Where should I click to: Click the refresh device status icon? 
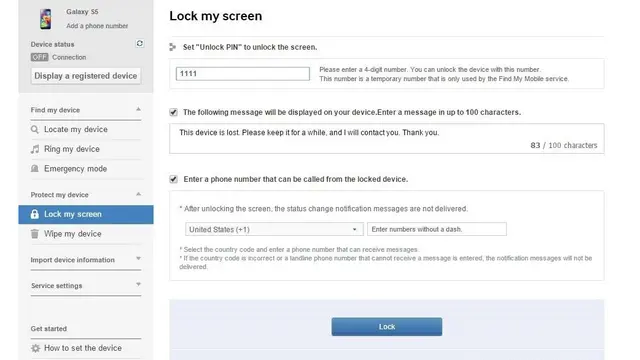click(140, 43)
